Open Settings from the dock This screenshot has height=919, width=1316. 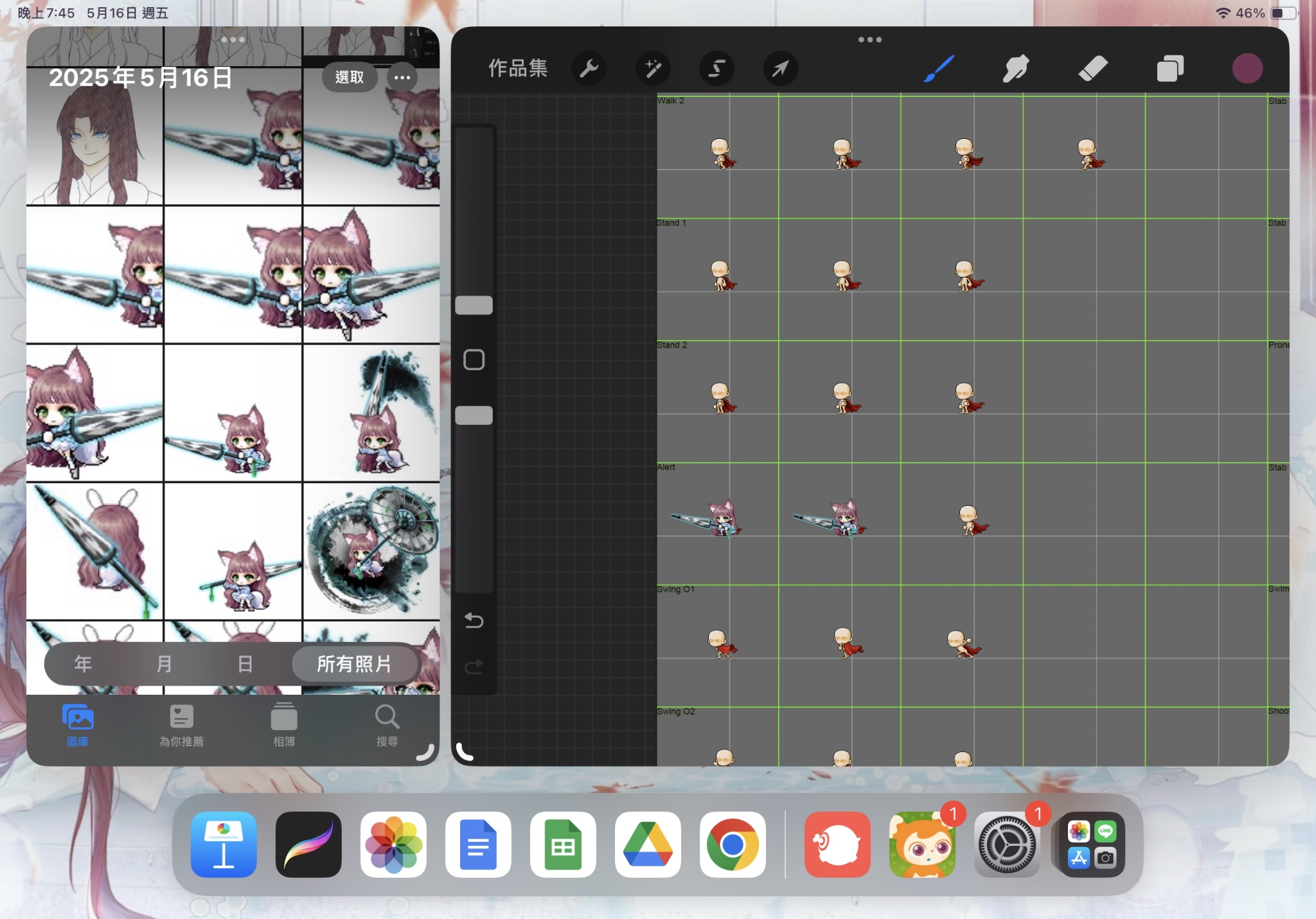1007,844
